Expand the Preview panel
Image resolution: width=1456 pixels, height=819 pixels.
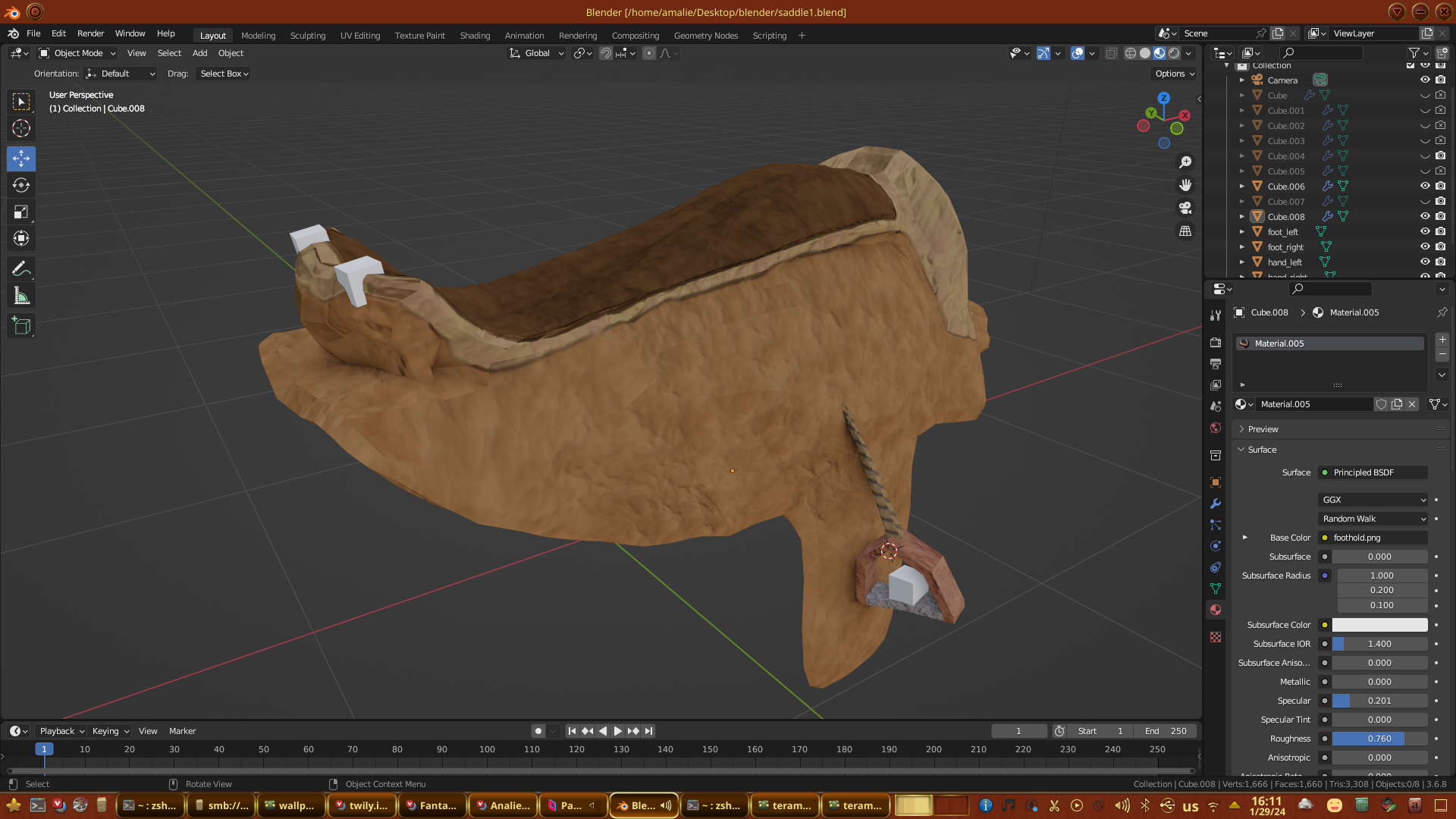pos(1263,429)
